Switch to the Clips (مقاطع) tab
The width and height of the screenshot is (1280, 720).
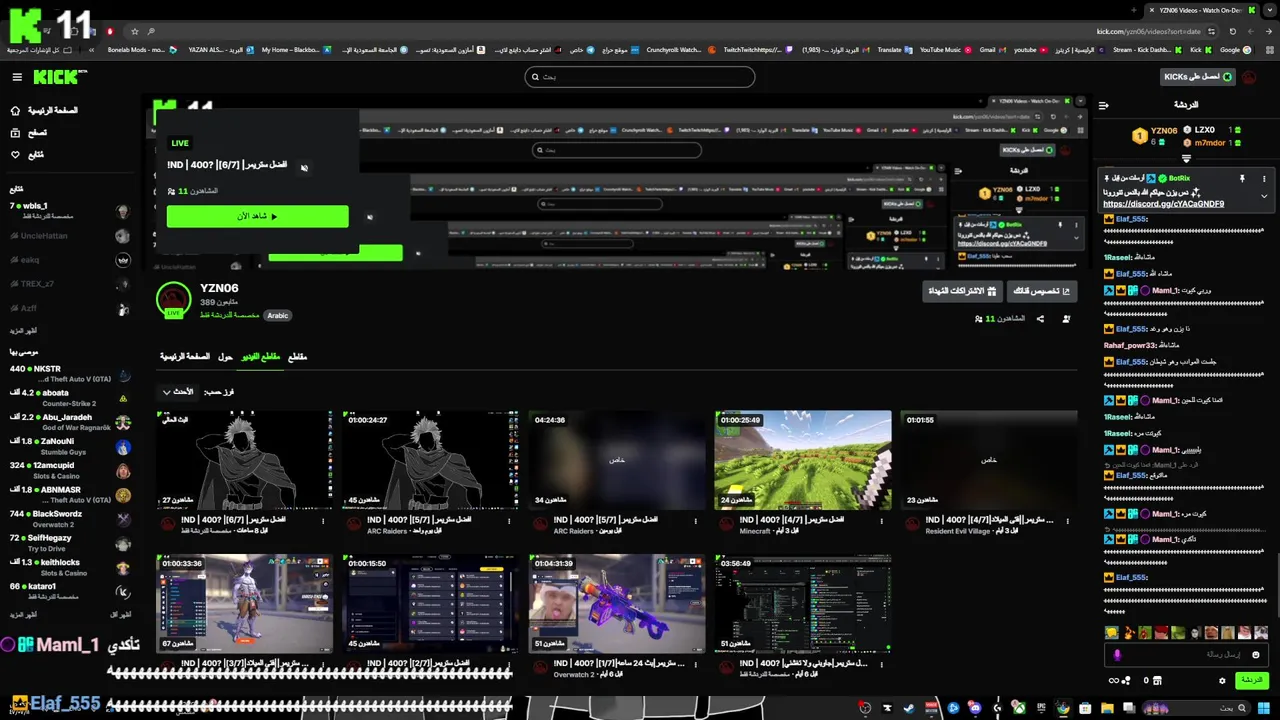[x=297, y=357]
